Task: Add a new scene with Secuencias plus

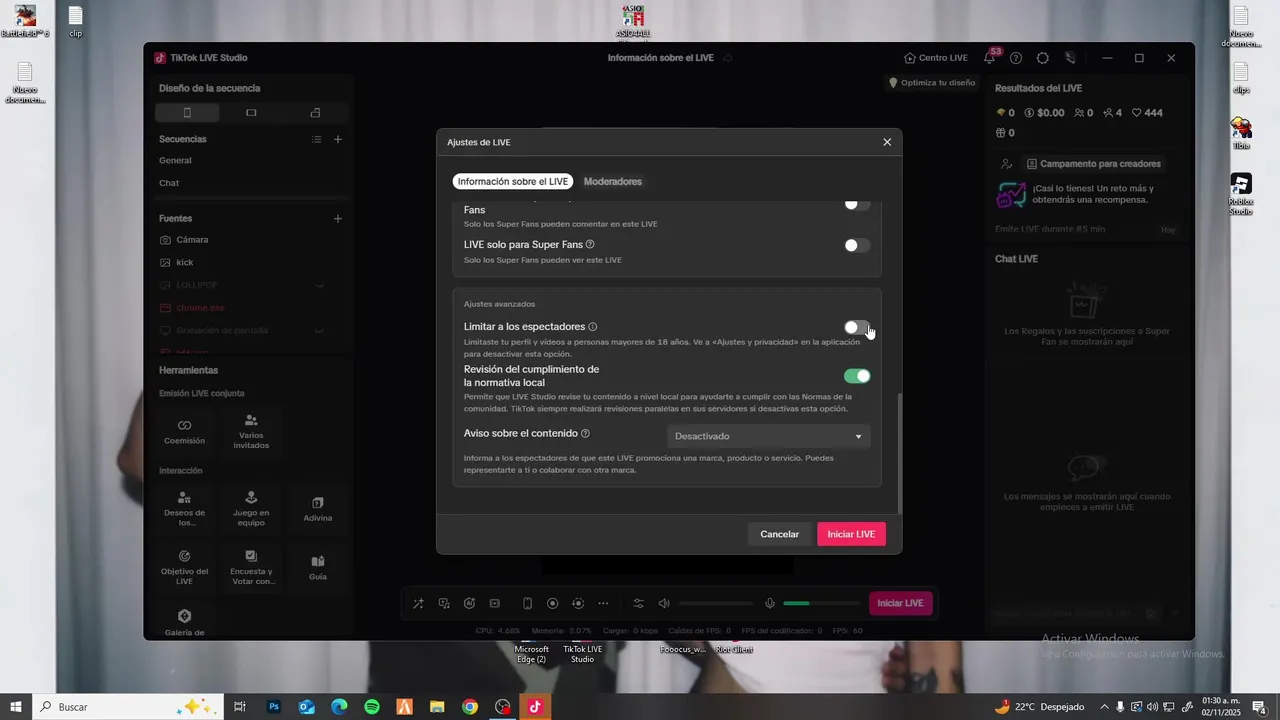Action: coord(338,139)
